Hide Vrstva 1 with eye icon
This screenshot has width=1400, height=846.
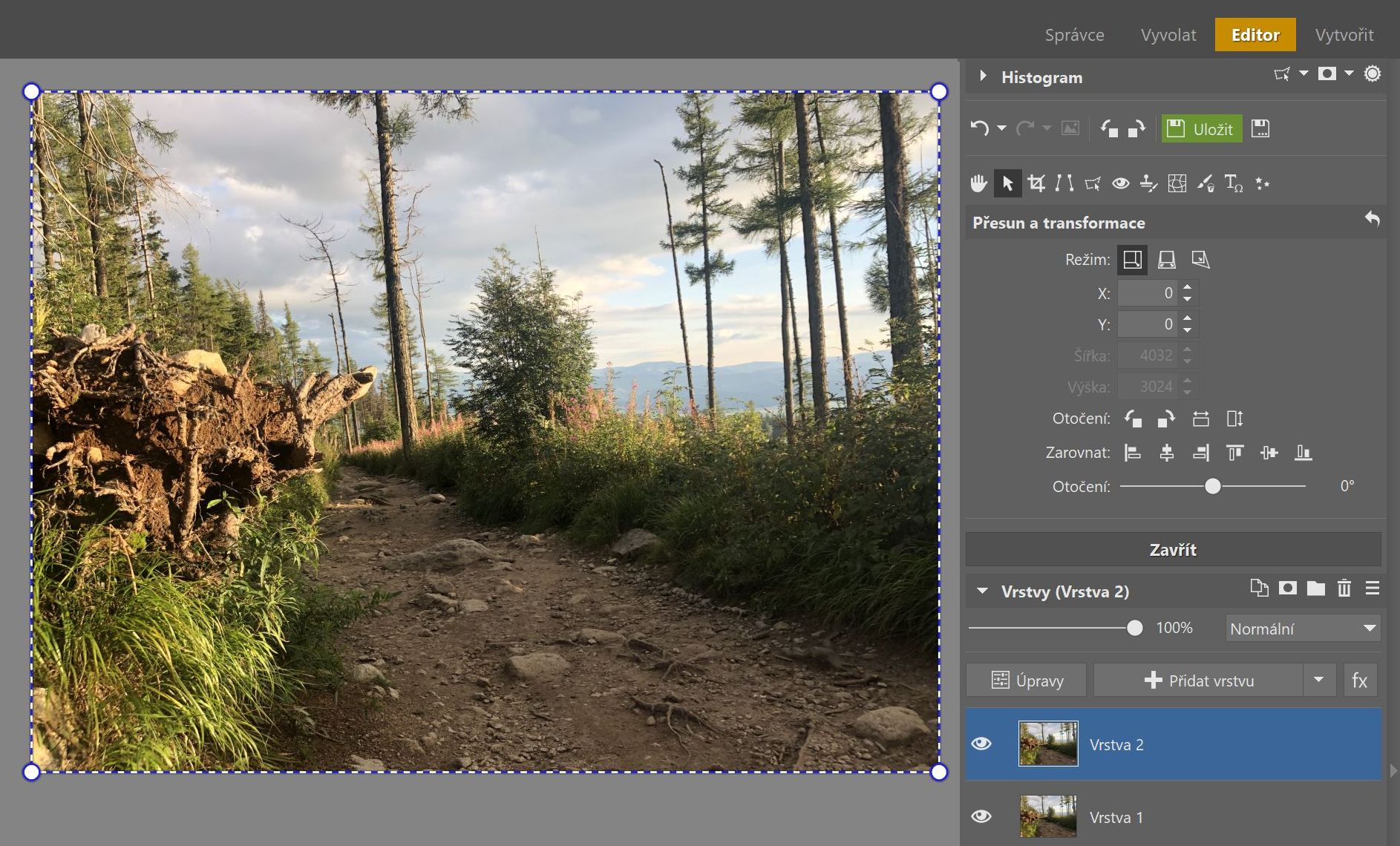click(x=981, y=816)
